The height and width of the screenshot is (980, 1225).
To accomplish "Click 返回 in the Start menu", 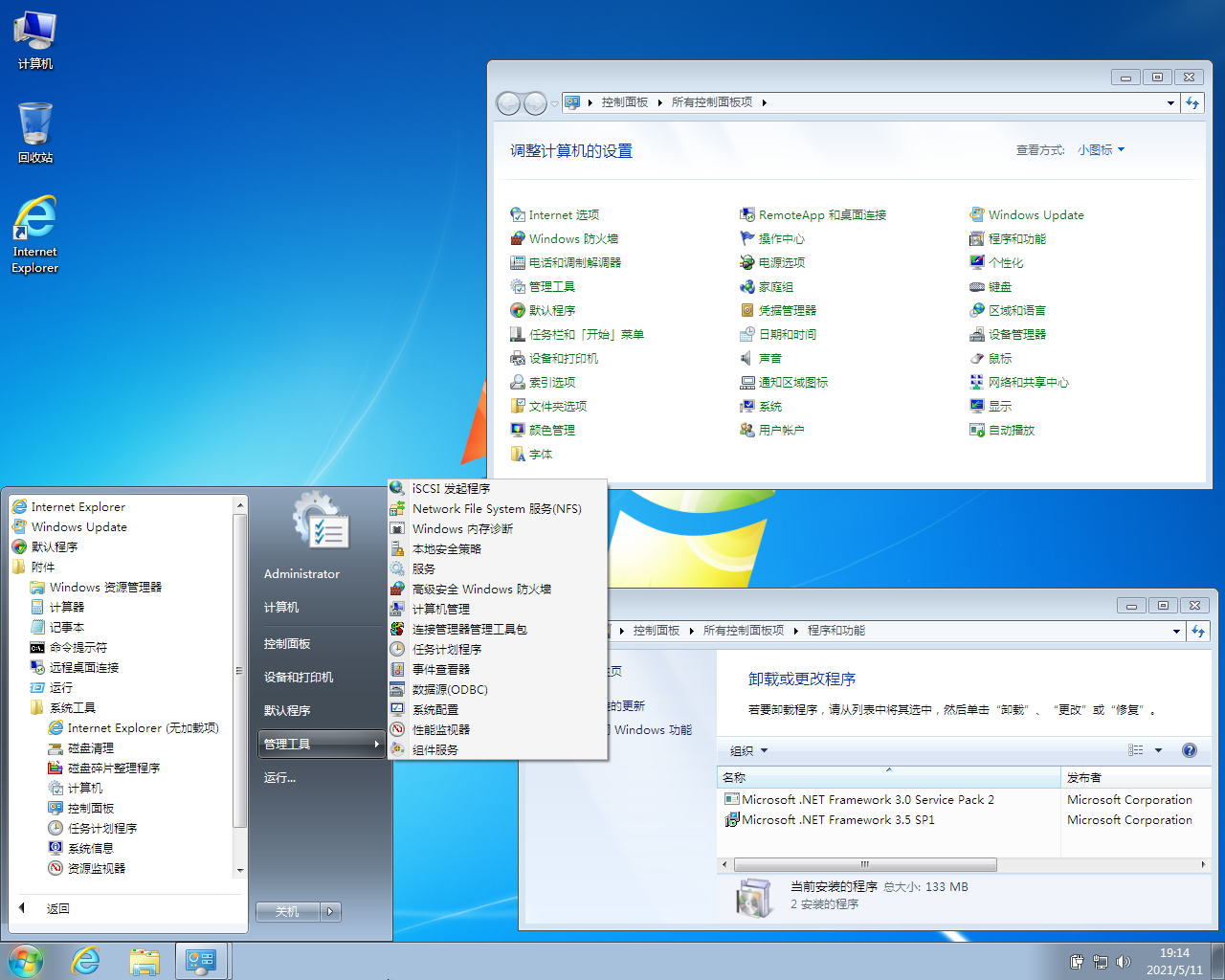I will [x=57, y=909].
